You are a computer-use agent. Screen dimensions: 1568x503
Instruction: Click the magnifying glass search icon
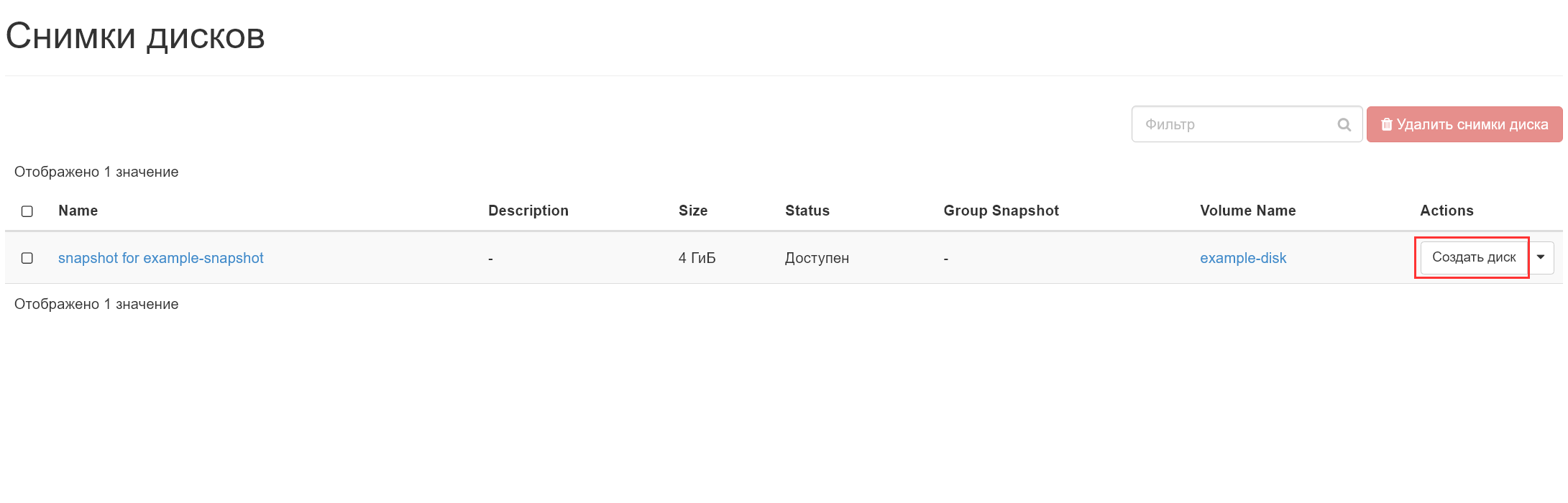pos(1344,124)
